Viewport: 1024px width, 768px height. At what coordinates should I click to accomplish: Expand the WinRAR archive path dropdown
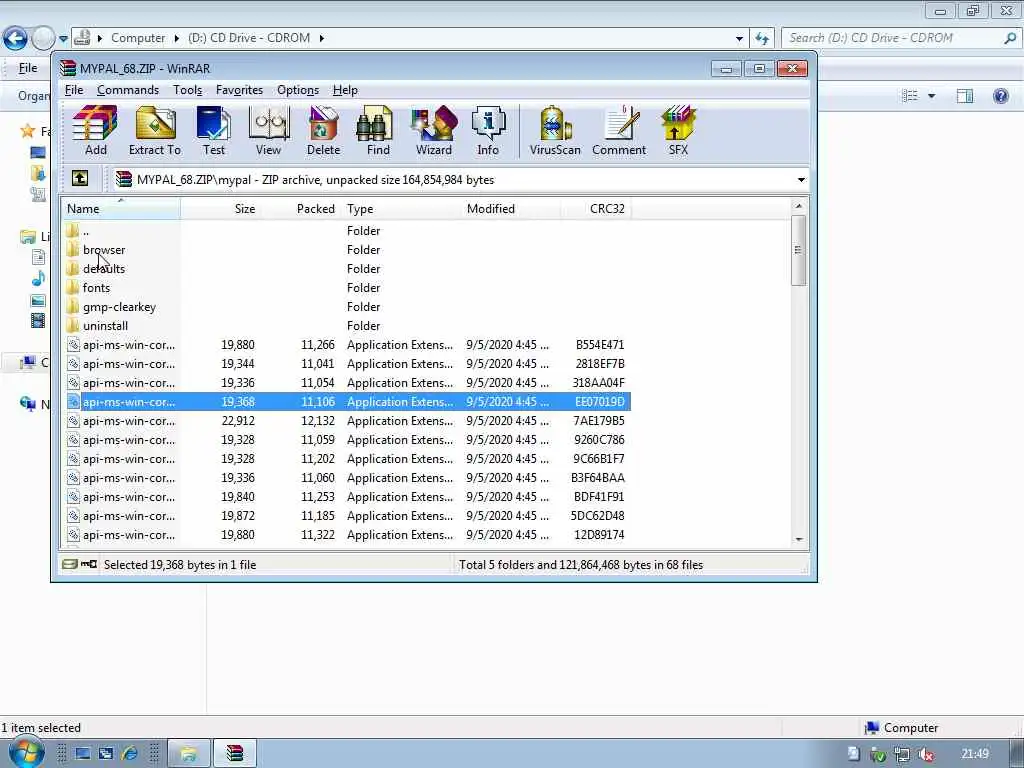pos(801,180)
